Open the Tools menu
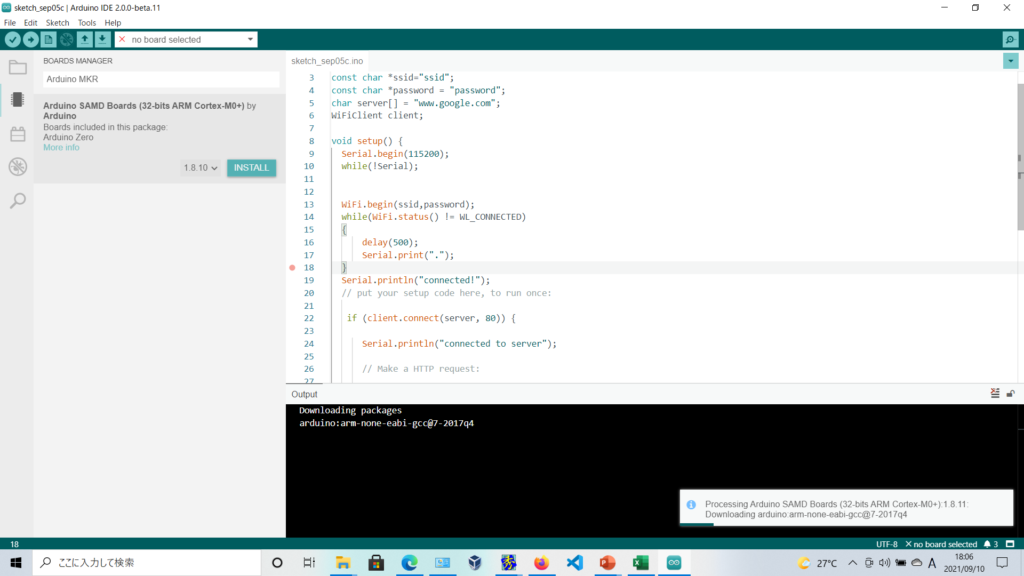 [87, 22]
